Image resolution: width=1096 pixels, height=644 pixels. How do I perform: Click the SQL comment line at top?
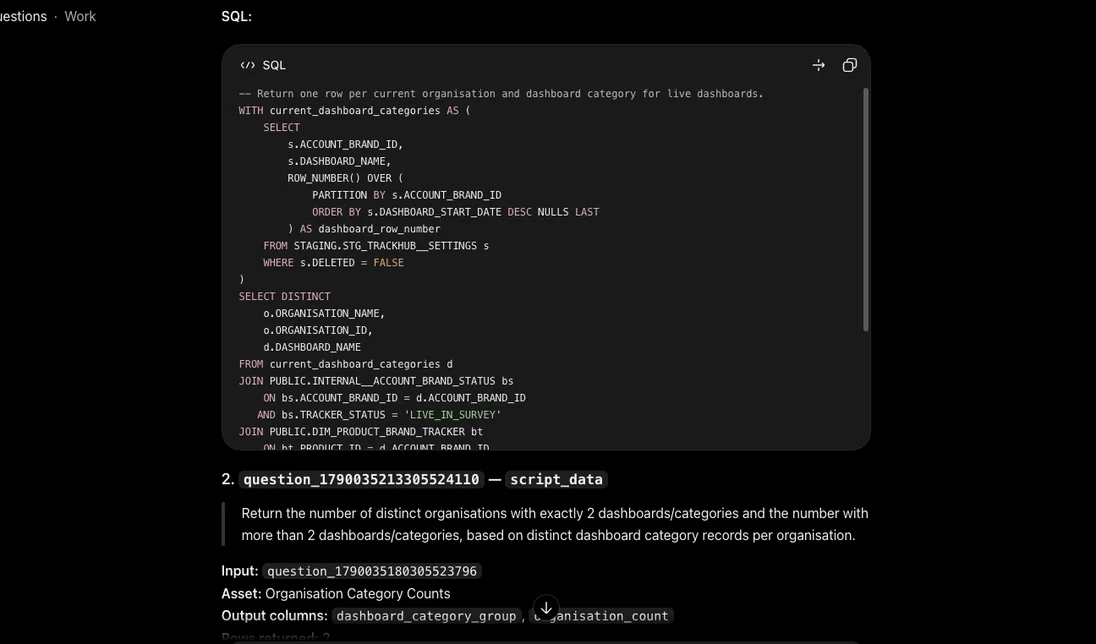(501, 94)
